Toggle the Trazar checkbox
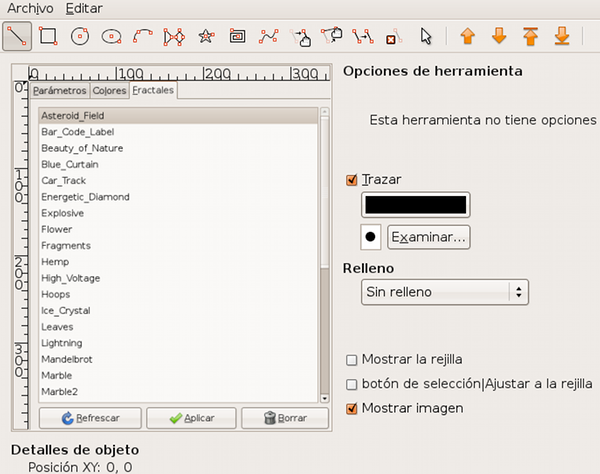600x474 pixels. (x=351, y=180)
